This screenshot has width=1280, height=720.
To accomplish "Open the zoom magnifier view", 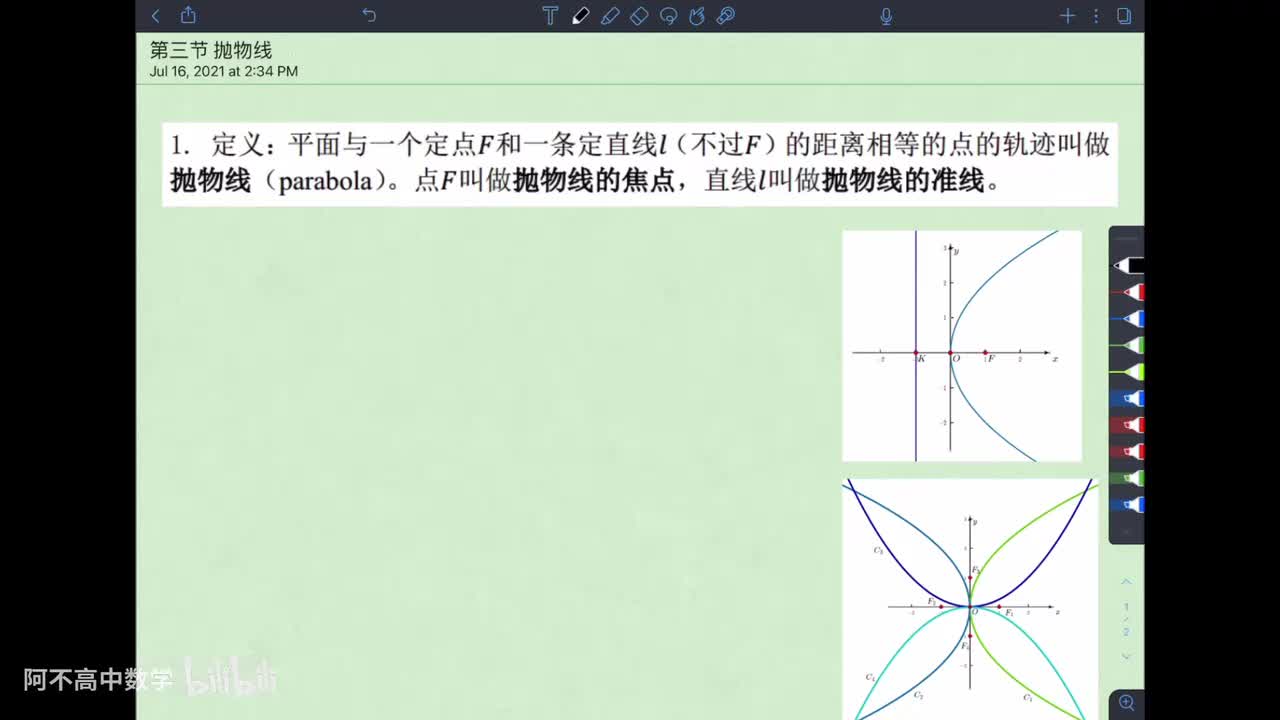I will click(x=1127, y=703).
